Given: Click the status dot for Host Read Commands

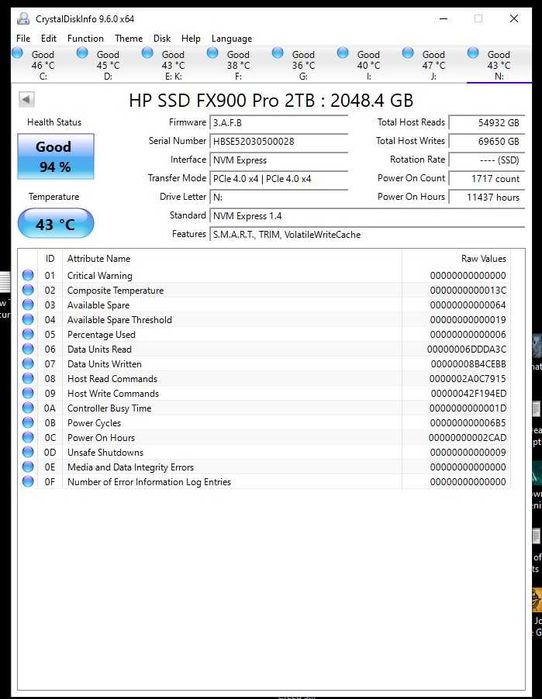Looking at the screenshot, I should click(x=28, y=378).
